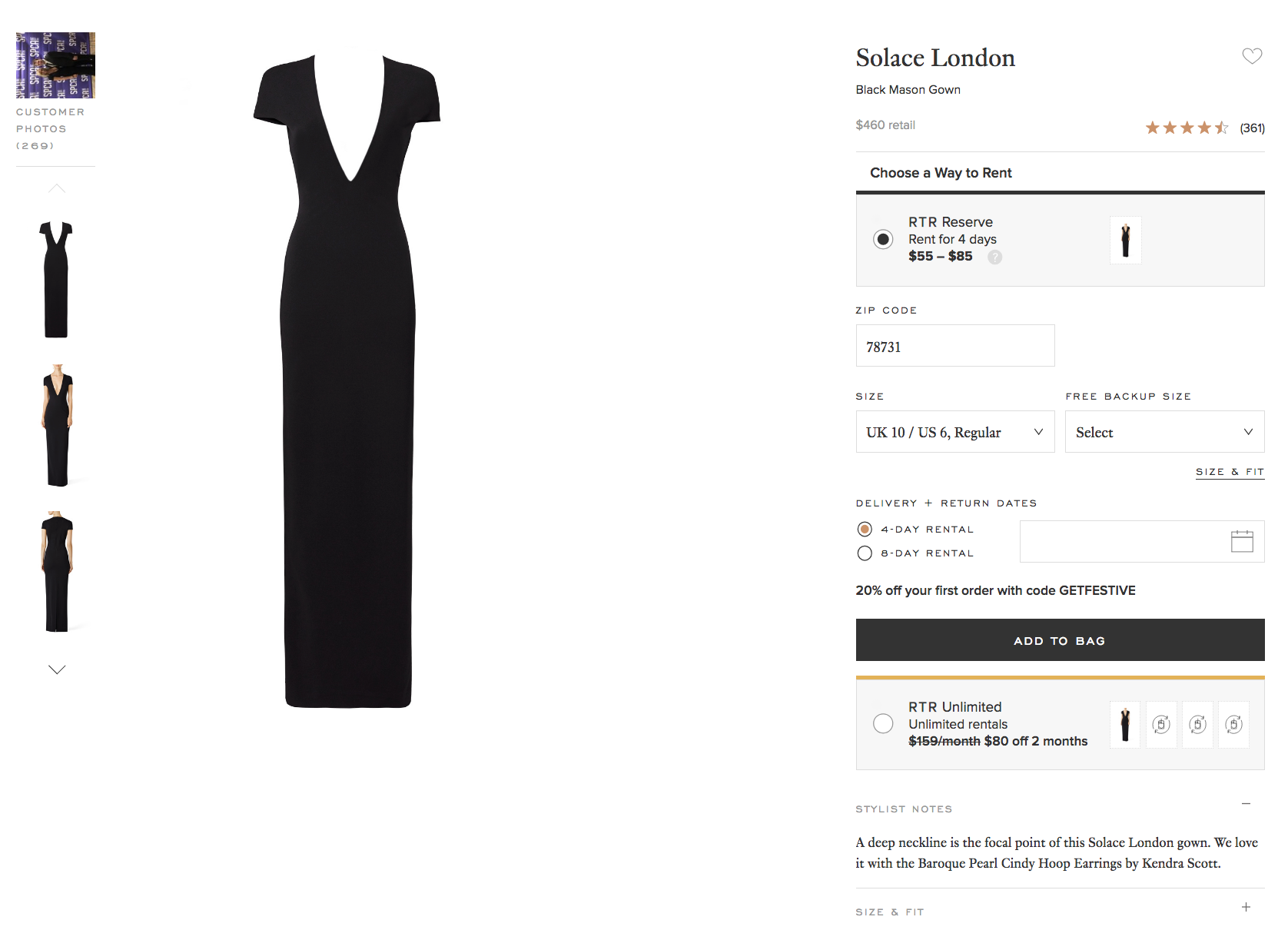This screenshot has width=1288, height=930.
Task: Choose the 8-Day Rental option
Action: [x=865, y=553]
